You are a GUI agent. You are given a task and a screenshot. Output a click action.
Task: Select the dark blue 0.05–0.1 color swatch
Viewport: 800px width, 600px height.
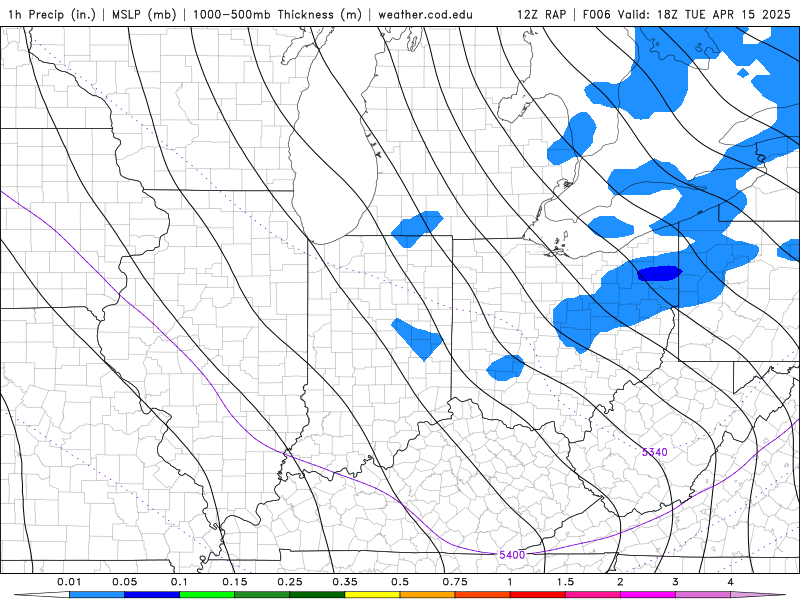[152, 595]
